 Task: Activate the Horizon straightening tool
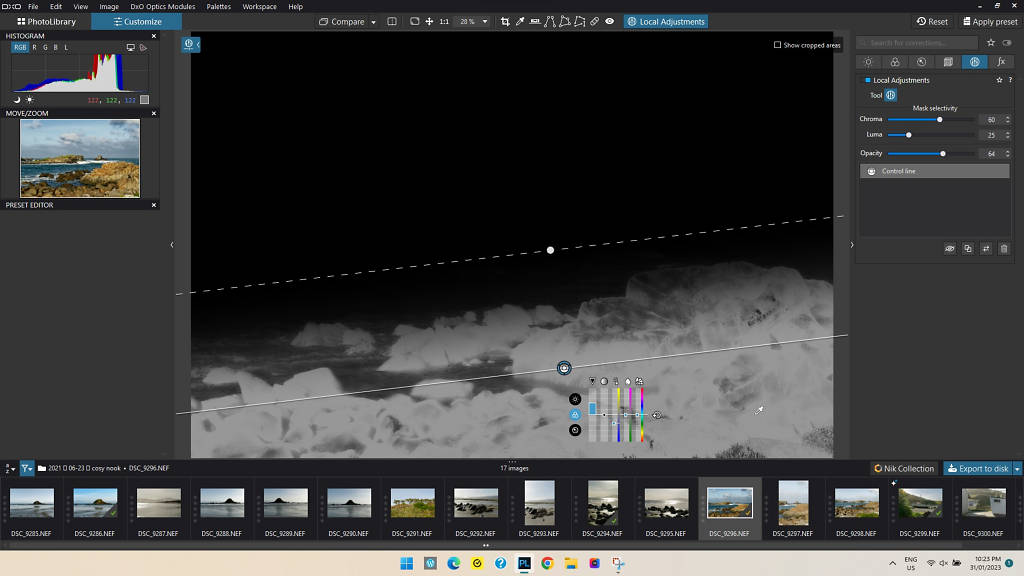click(x=535, y=21)
